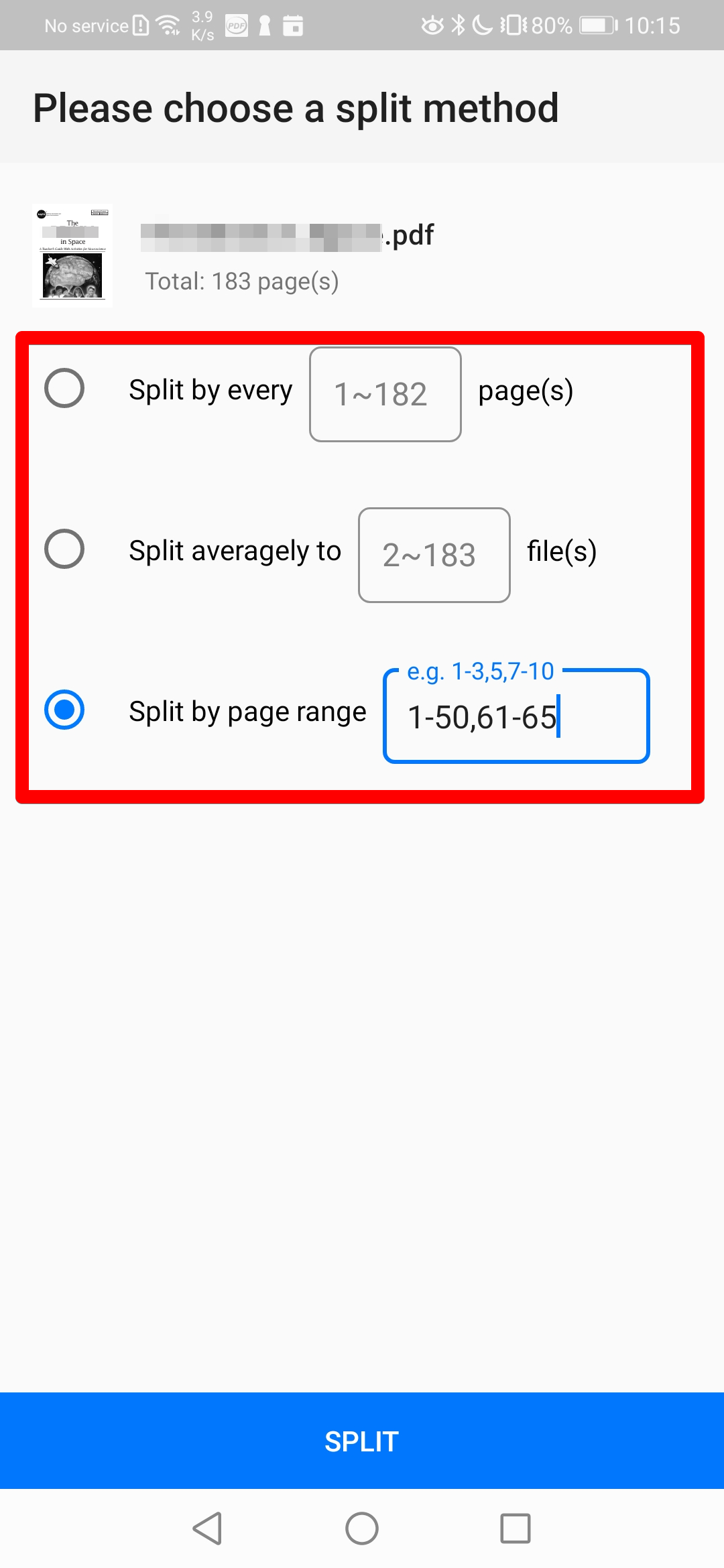Tap the 2~183 files input field
Image resolution: width=724 pixels, height=1568 pixels.
(x=434, y=555)
